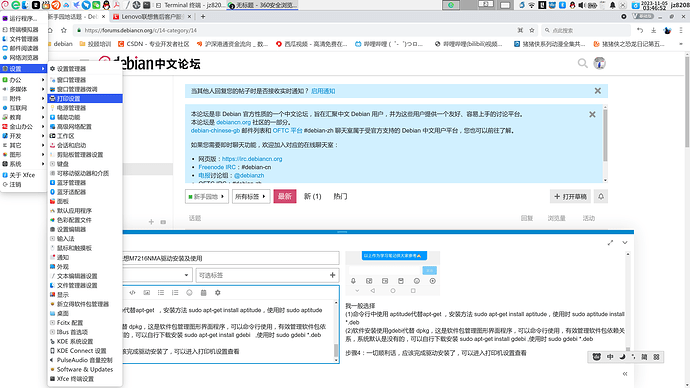
Task: Expand the 新手园地 category dropdown
Action: 206,197
